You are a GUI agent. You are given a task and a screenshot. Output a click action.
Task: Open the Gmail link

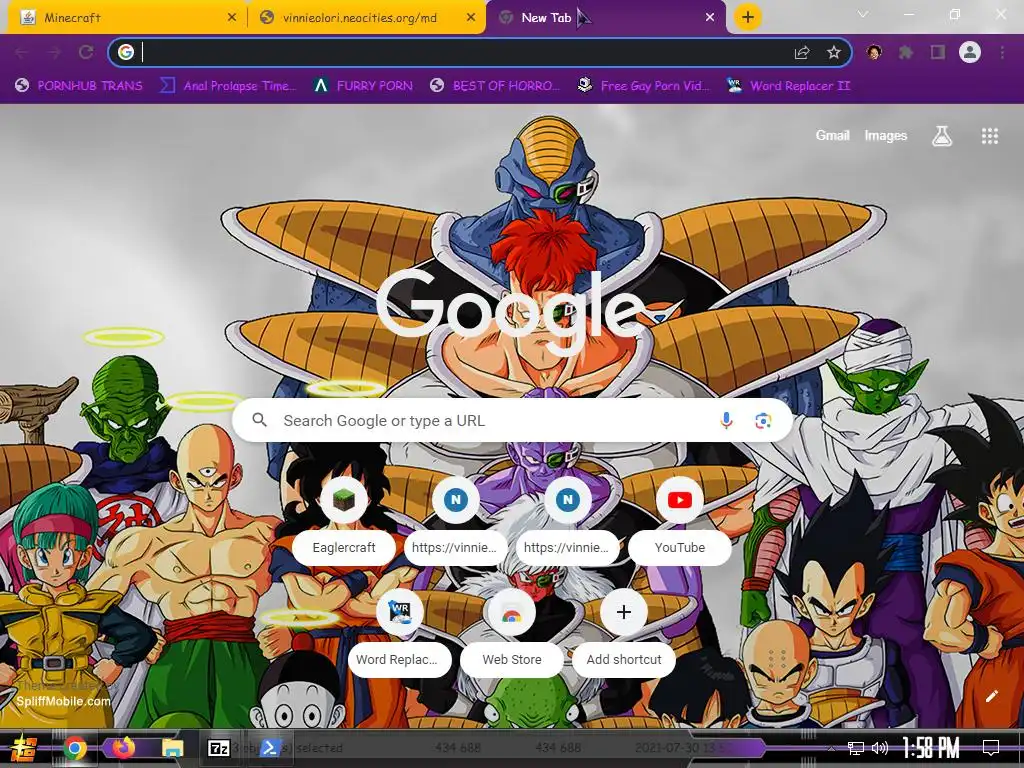[x=832, y=135]
